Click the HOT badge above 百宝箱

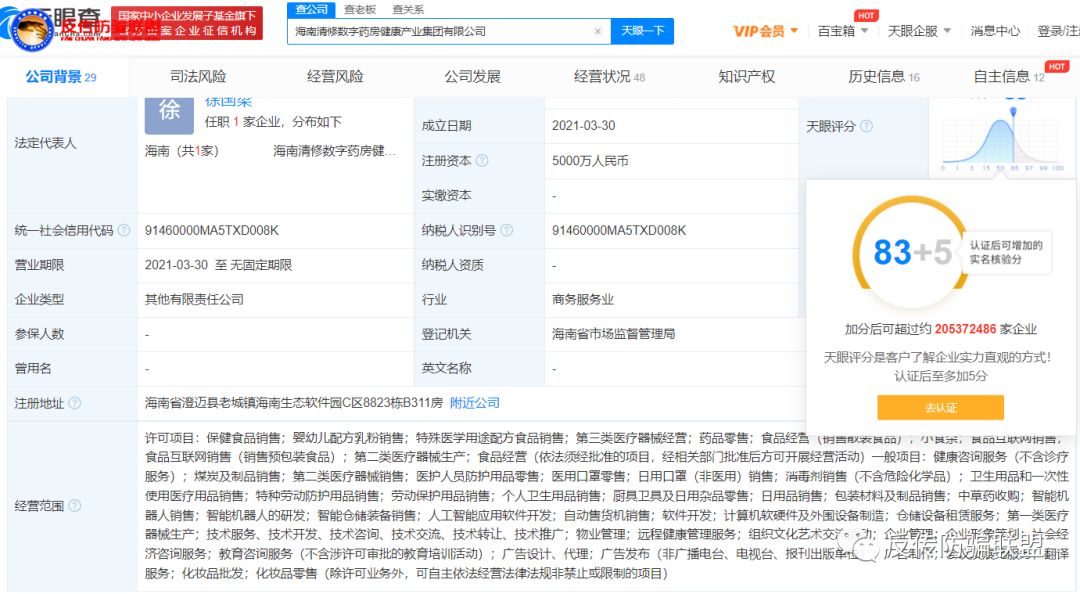pyautogui.click(x=866, y=15)
